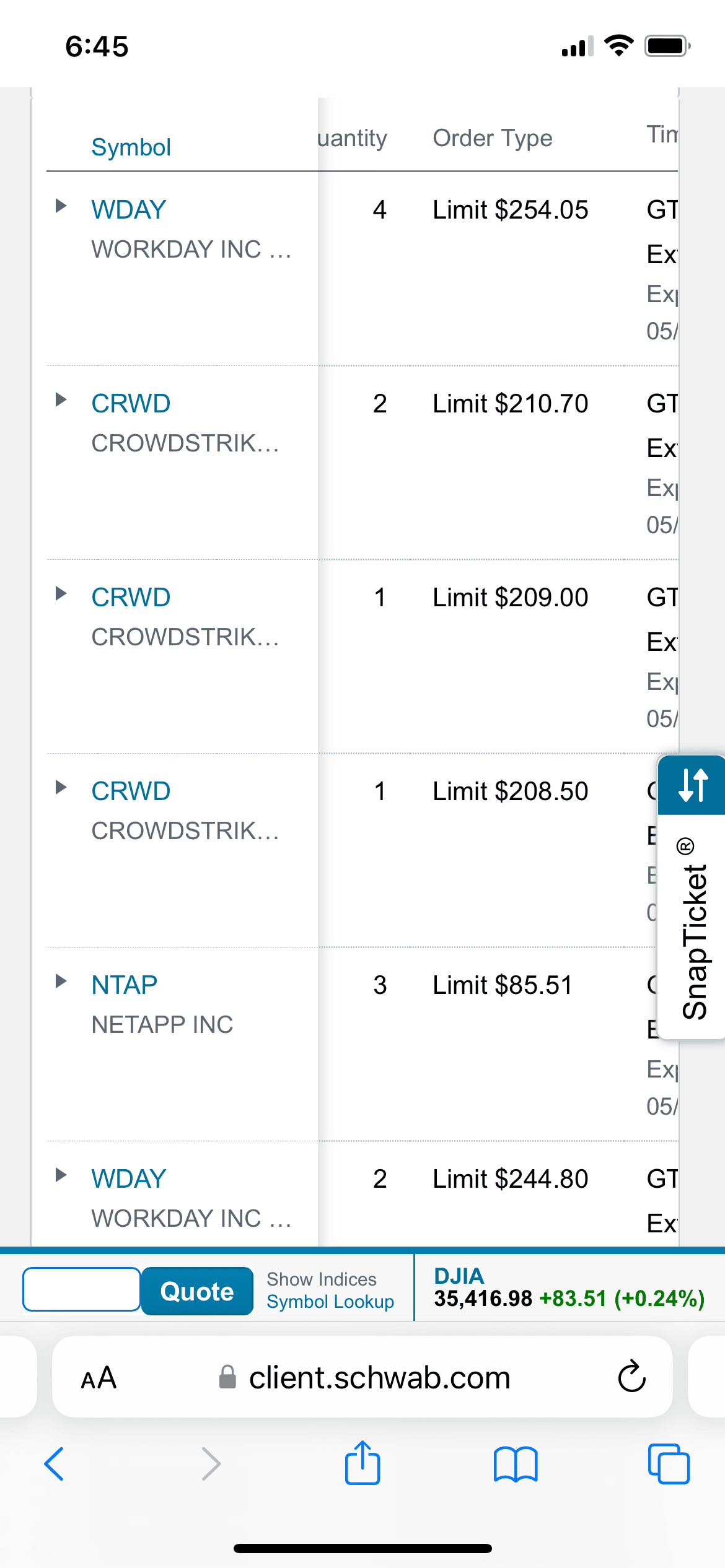Screen dimensions: 725x1568
Task: Tap Safari reload page icon
Action: (x=631, y=1377)
